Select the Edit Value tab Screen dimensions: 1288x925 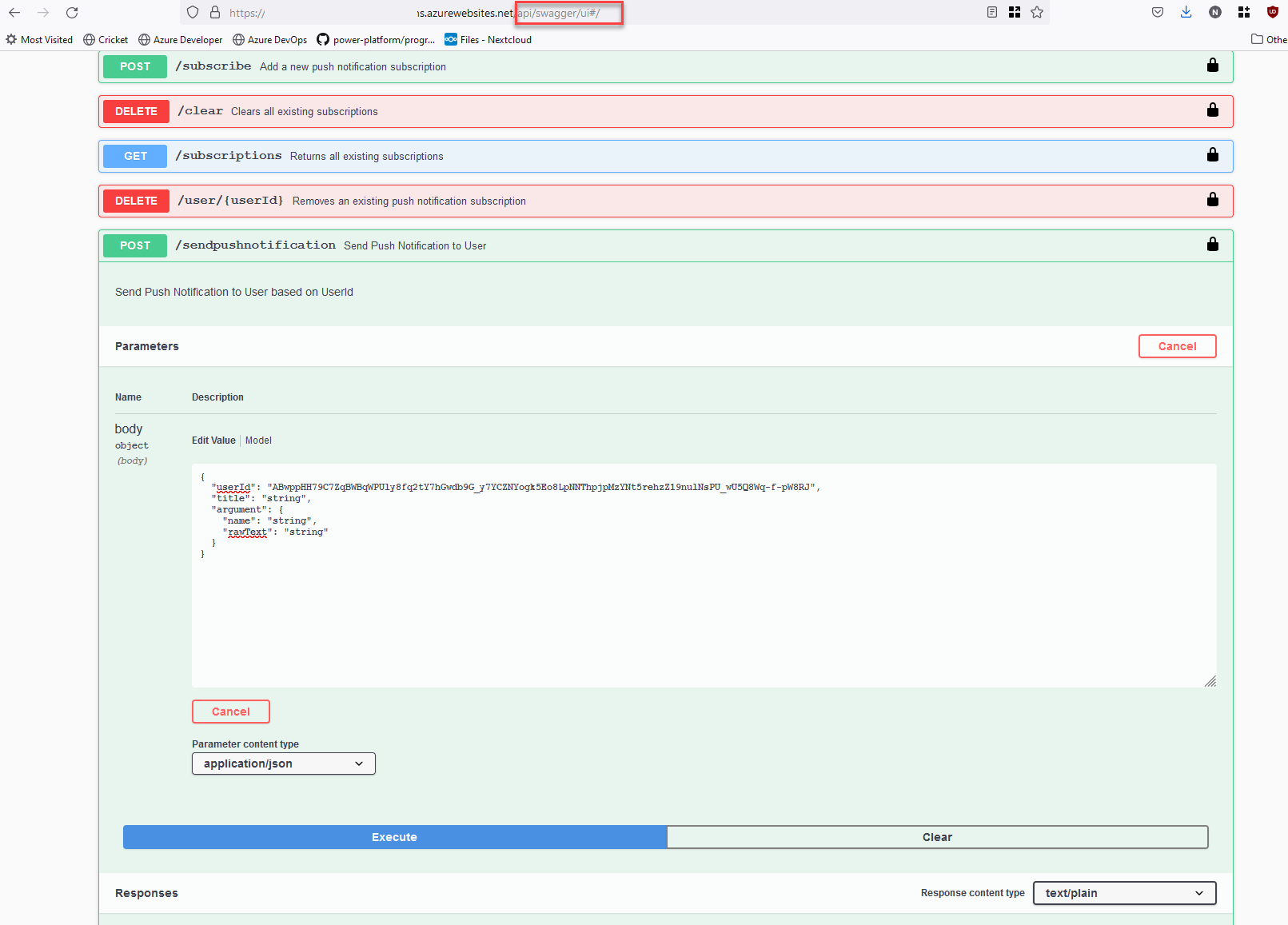coord(213,441)
